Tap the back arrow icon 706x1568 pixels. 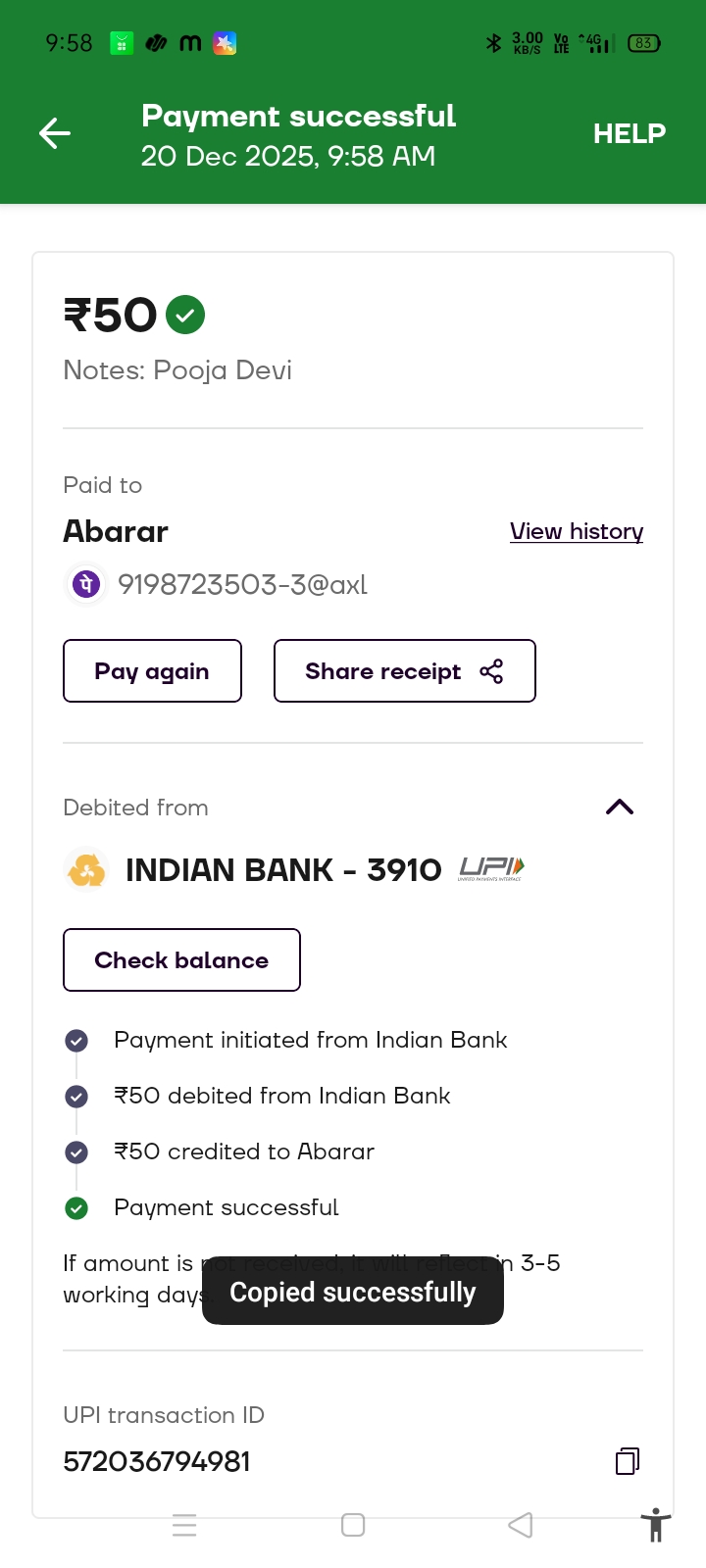pos(55,133)
